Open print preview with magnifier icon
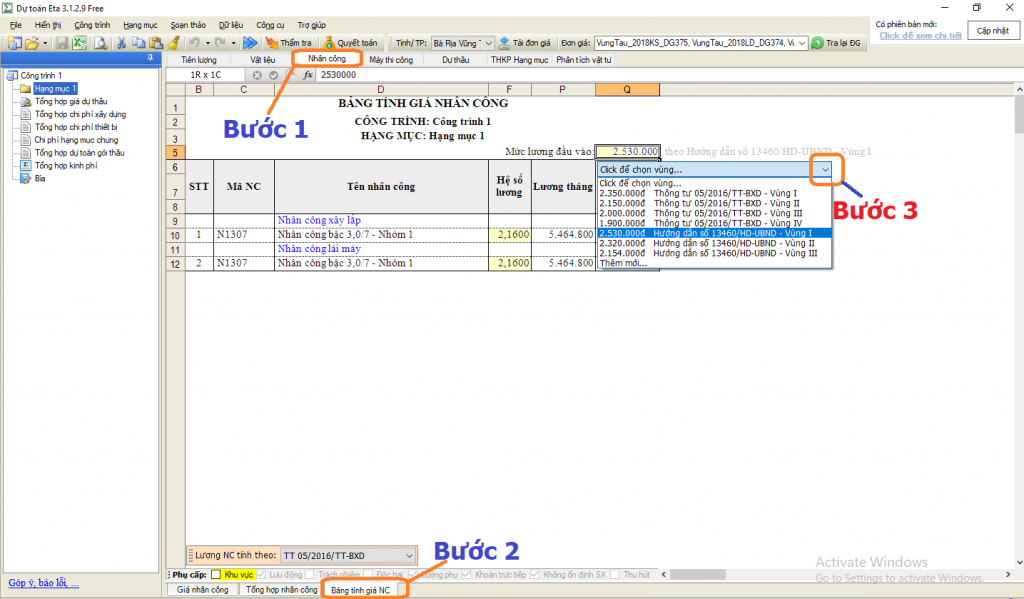Screen dimensions: 1024x599 pos(99,43)
